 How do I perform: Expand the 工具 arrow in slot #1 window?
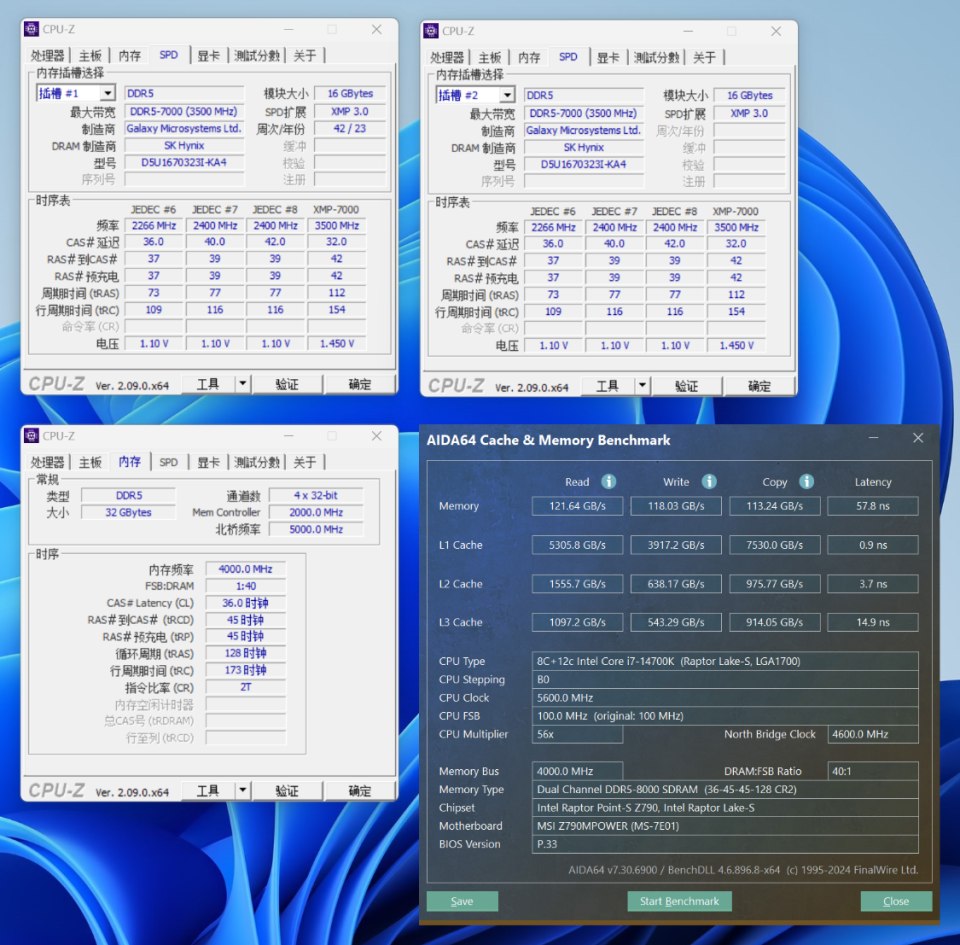(243, 384)
